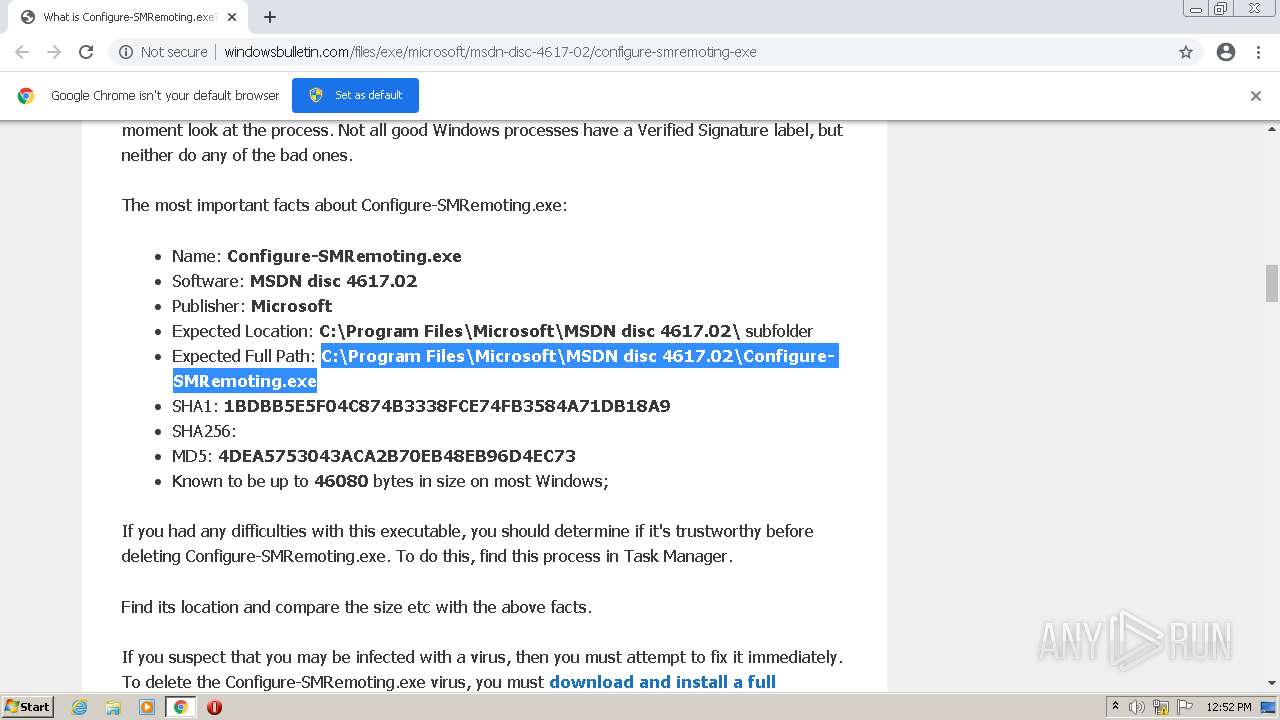Click Publisher value Microsoft
Viewport: 1280px width, 720px height.
pos(291,306)
